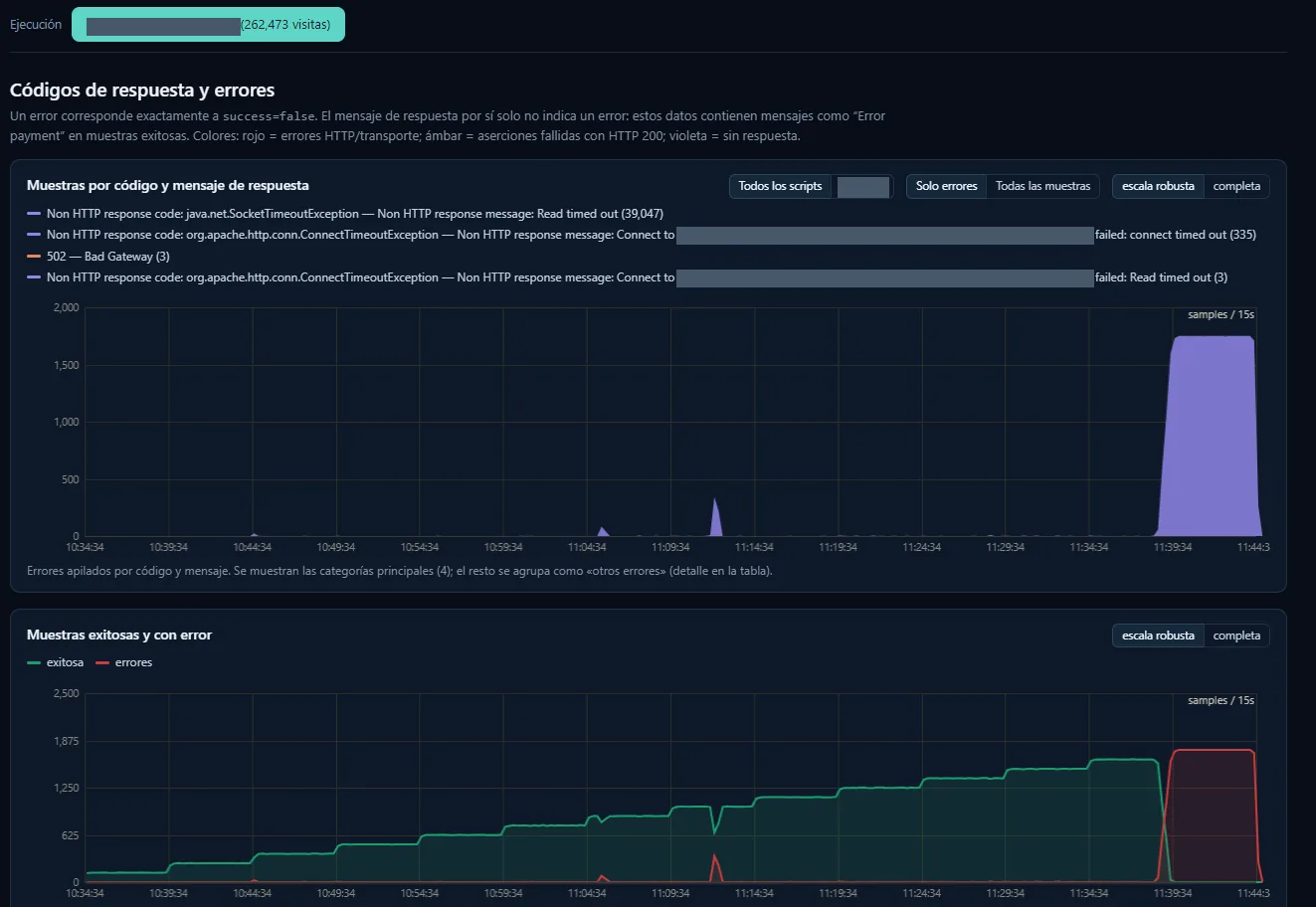Click the 1,875 y-axis value in the lower chart
The width and height of the screenshot is (1316, 907).
point(66,742)
